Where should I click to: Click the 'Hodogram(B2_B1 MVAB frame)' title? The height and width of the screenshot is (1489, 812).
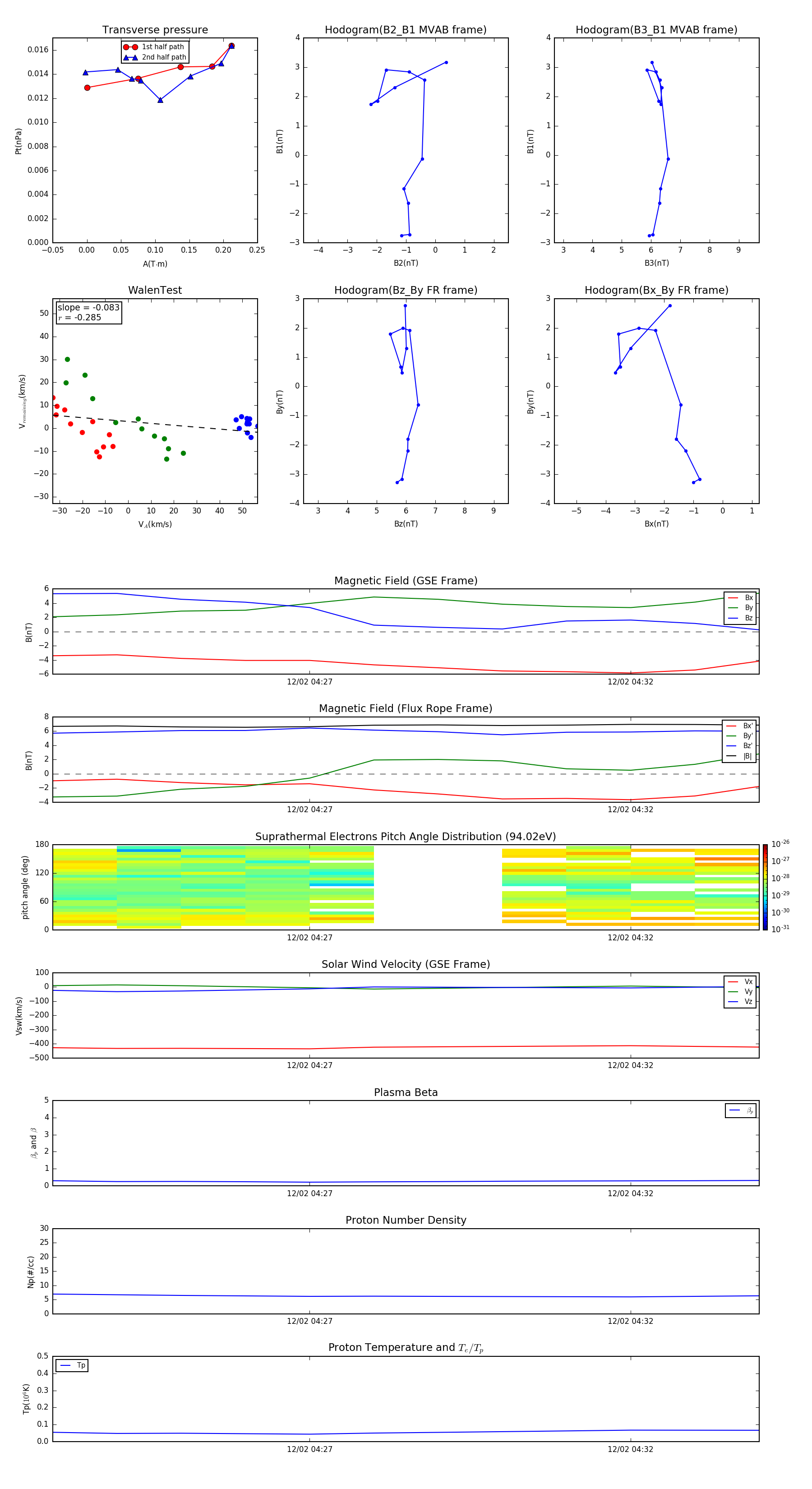pyautogui.click(x=406, y=30)
